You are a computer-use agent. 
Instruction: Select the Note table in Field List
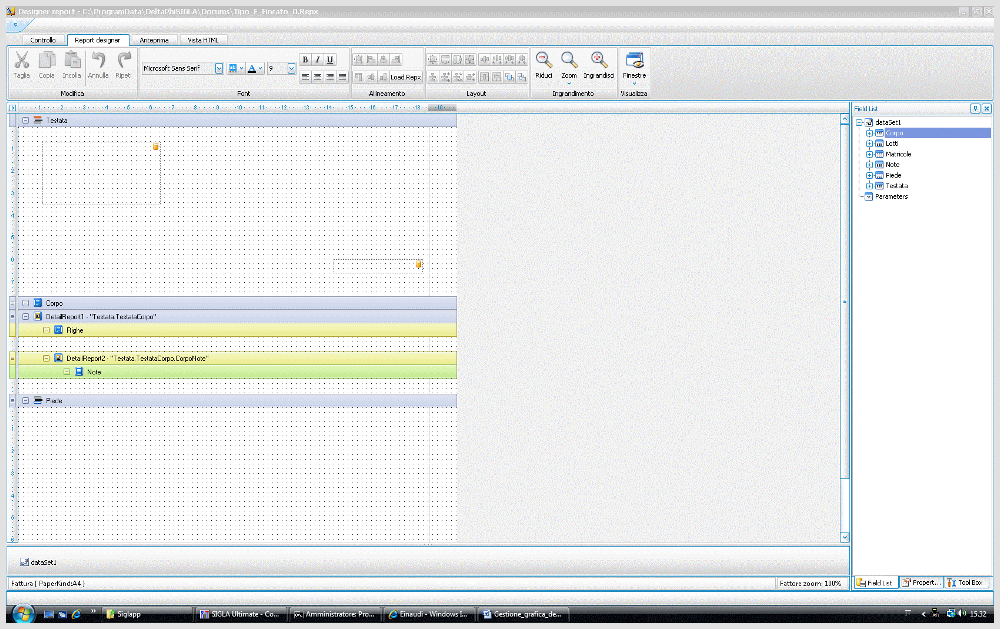tap(892, 165)
